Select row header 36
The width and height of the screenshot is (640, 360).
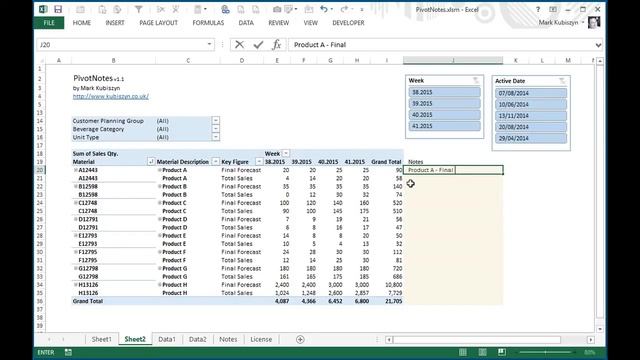pos(40,301)
